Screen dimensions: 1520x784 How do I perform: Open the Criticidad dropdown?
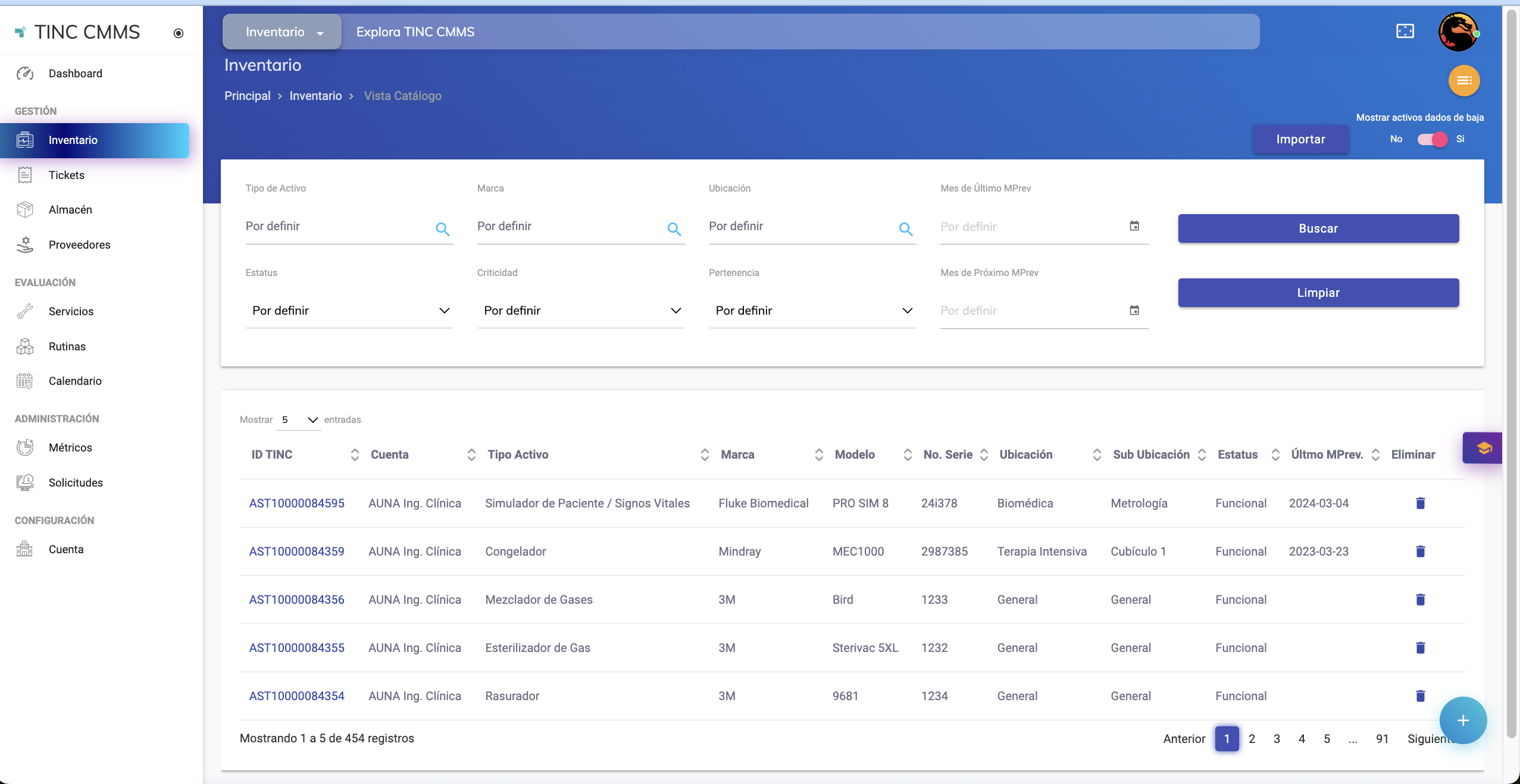[580, 310]
